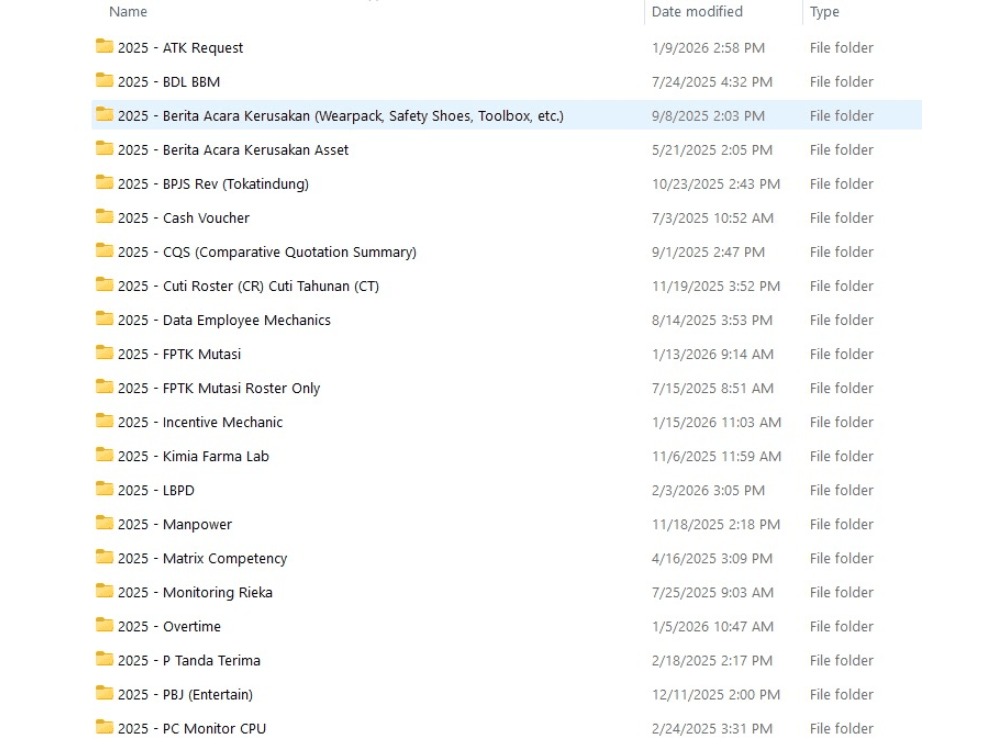Click the P Tanda Terima folder icon

click(105, 659)
